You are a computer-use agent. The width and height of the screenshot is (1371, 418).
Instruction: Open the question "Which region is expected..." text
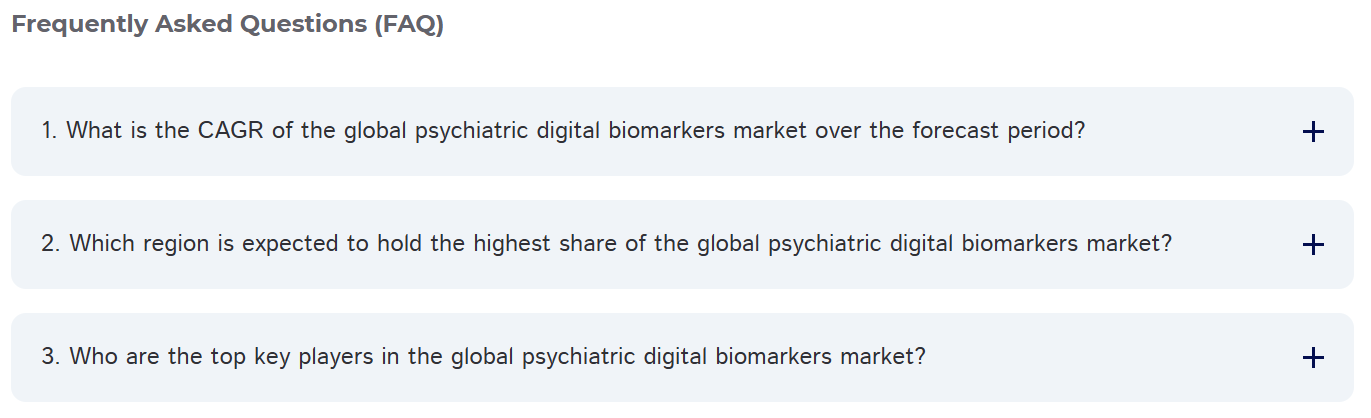point(606,244)
